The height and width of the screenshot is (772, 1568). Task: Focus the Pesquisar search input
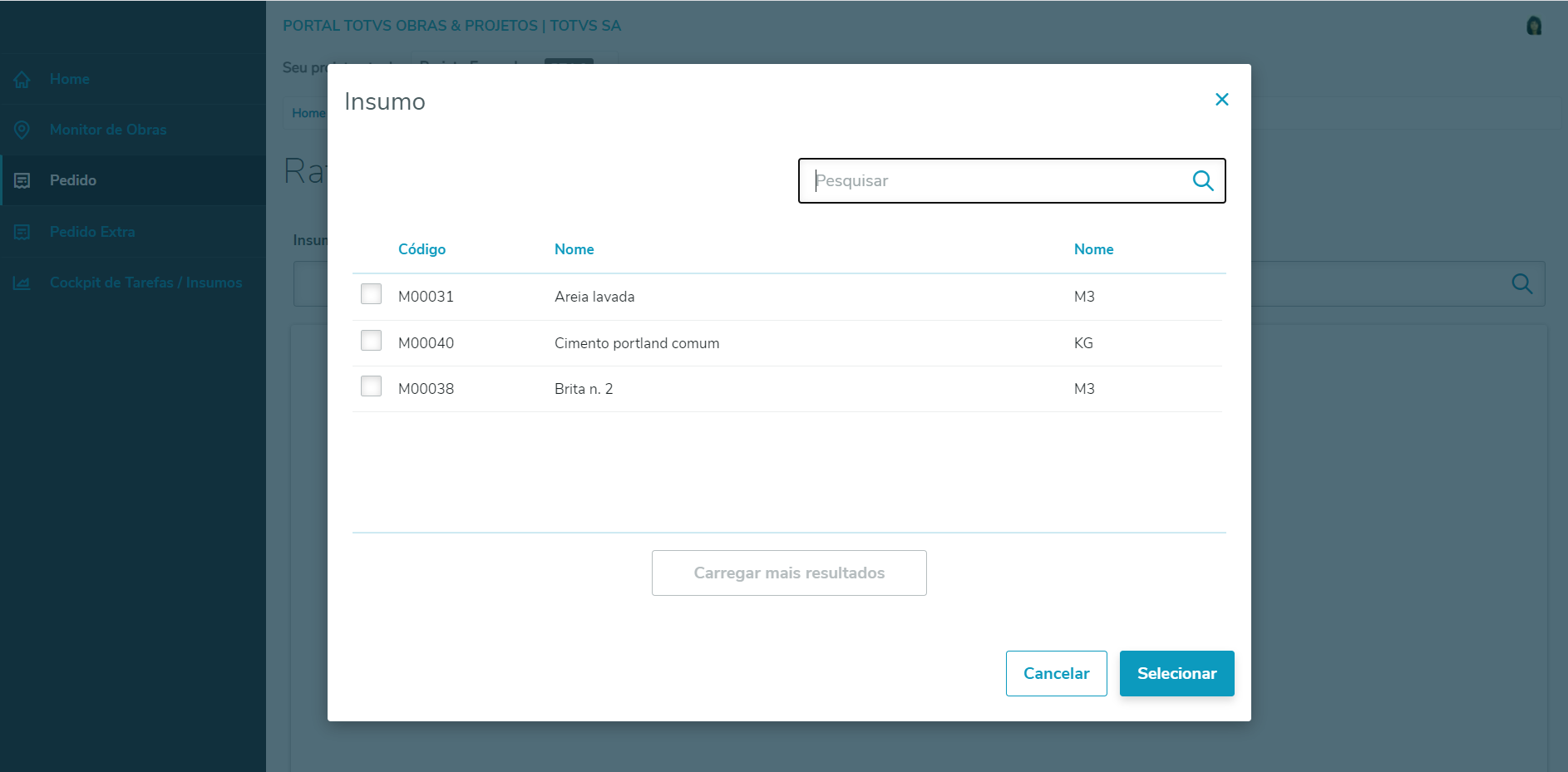coord(998,180)
